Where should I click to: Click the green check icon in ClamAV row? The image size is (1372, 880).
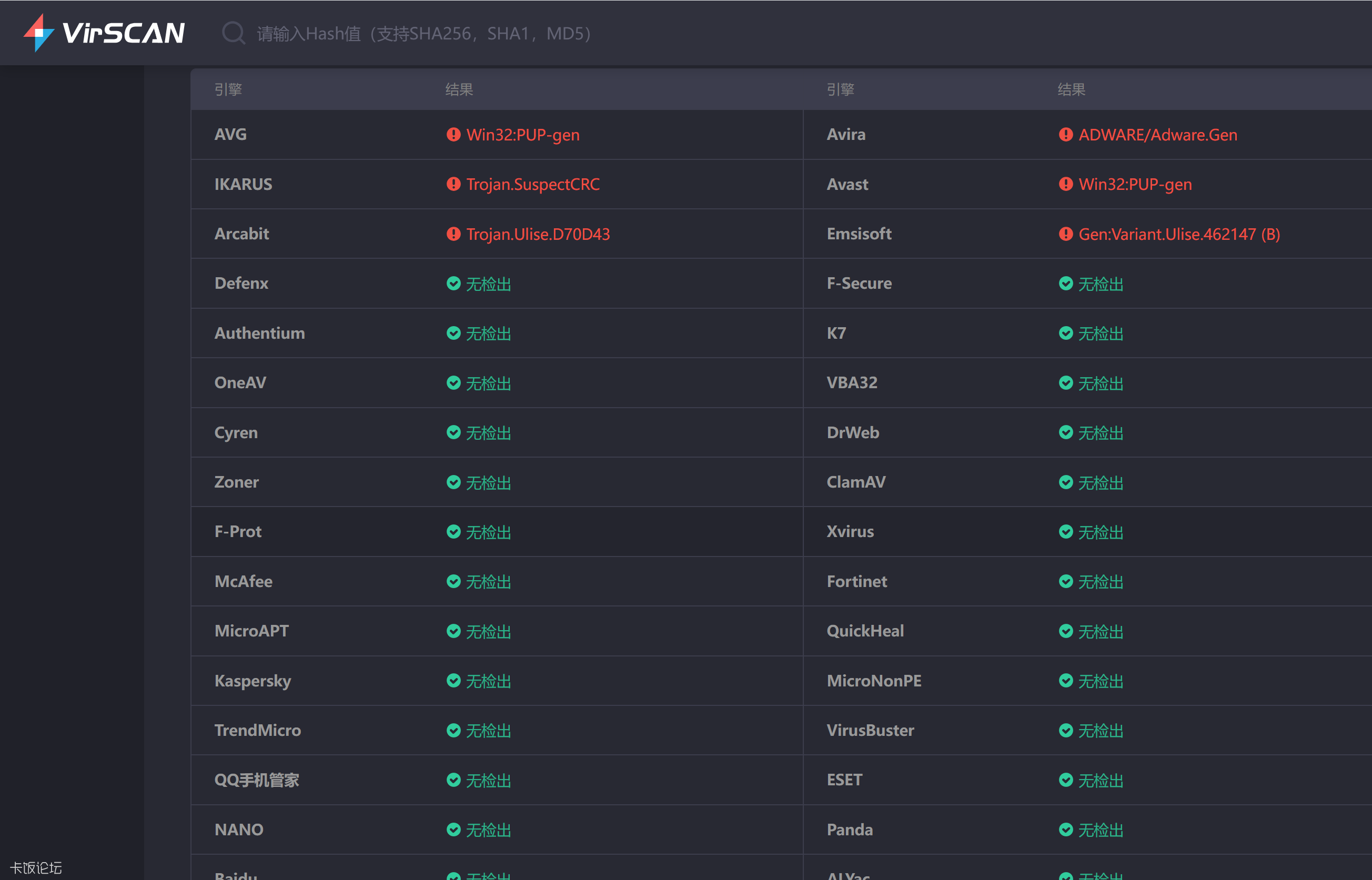(1065, 482)
